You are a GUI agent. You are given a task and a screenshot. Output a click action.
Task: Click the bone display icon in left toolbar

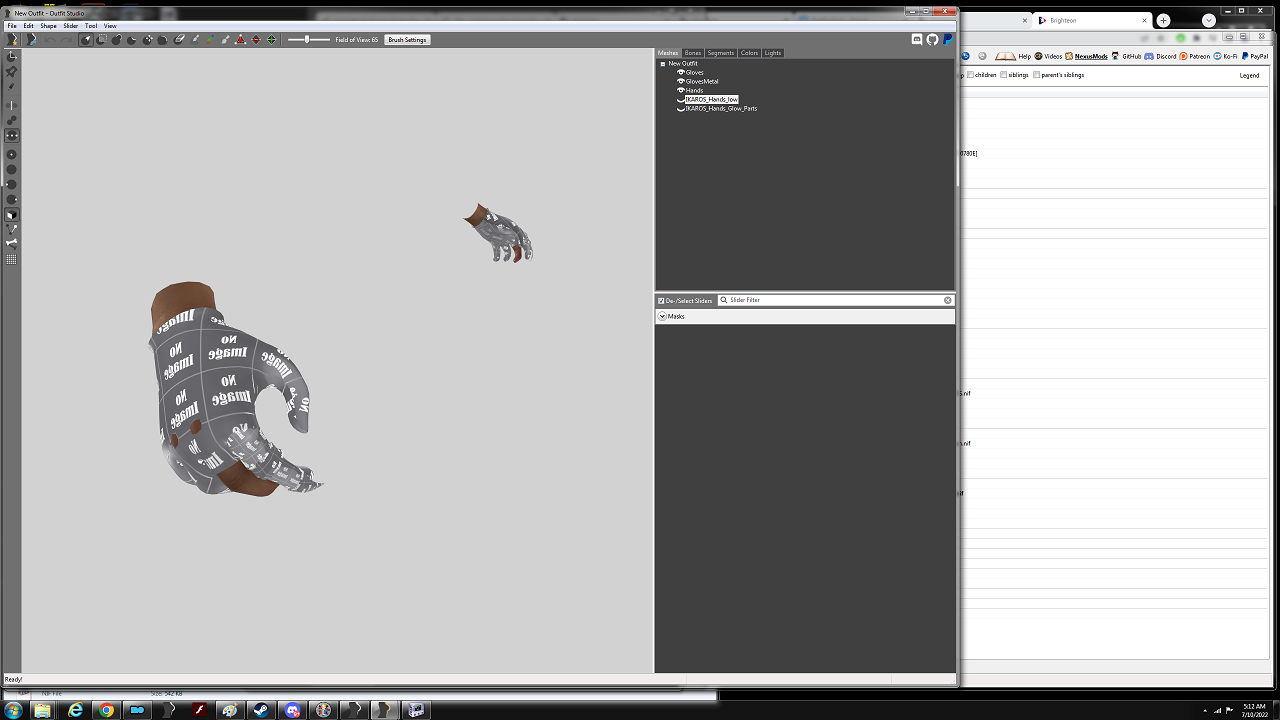point(12,243)
